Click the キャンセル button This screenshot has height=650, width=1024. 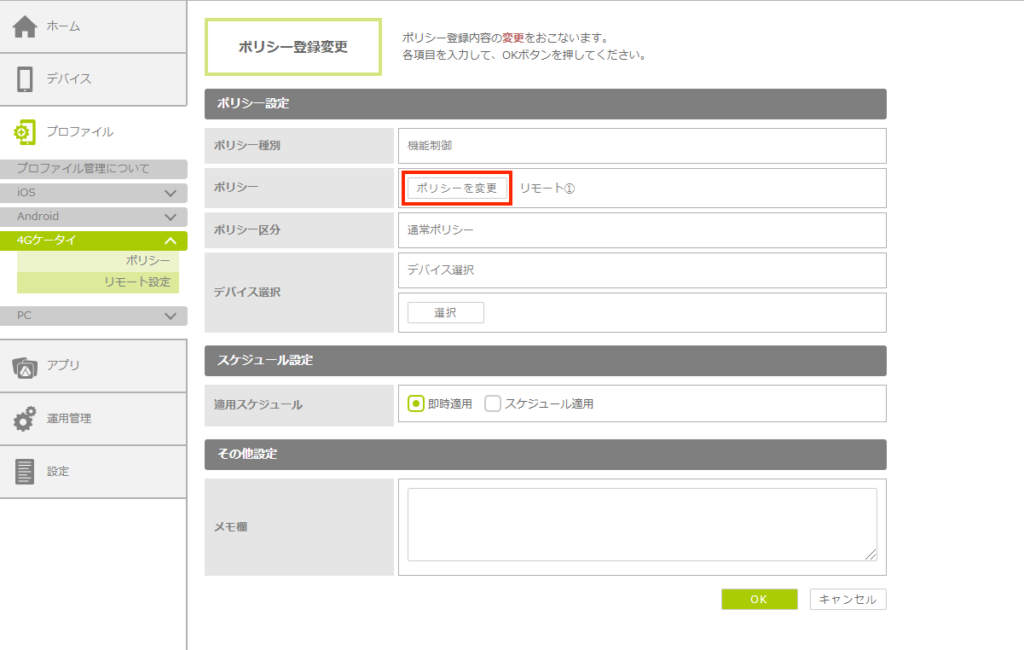847,599
